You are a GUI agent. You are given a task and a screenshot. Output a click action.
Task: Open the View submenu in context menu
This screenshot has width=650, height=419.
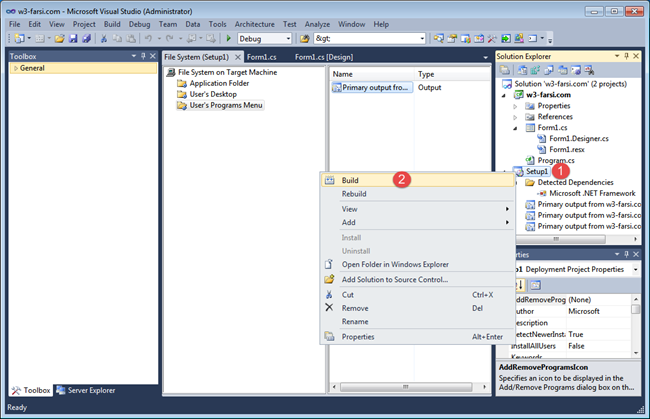(x=417, y=209)
